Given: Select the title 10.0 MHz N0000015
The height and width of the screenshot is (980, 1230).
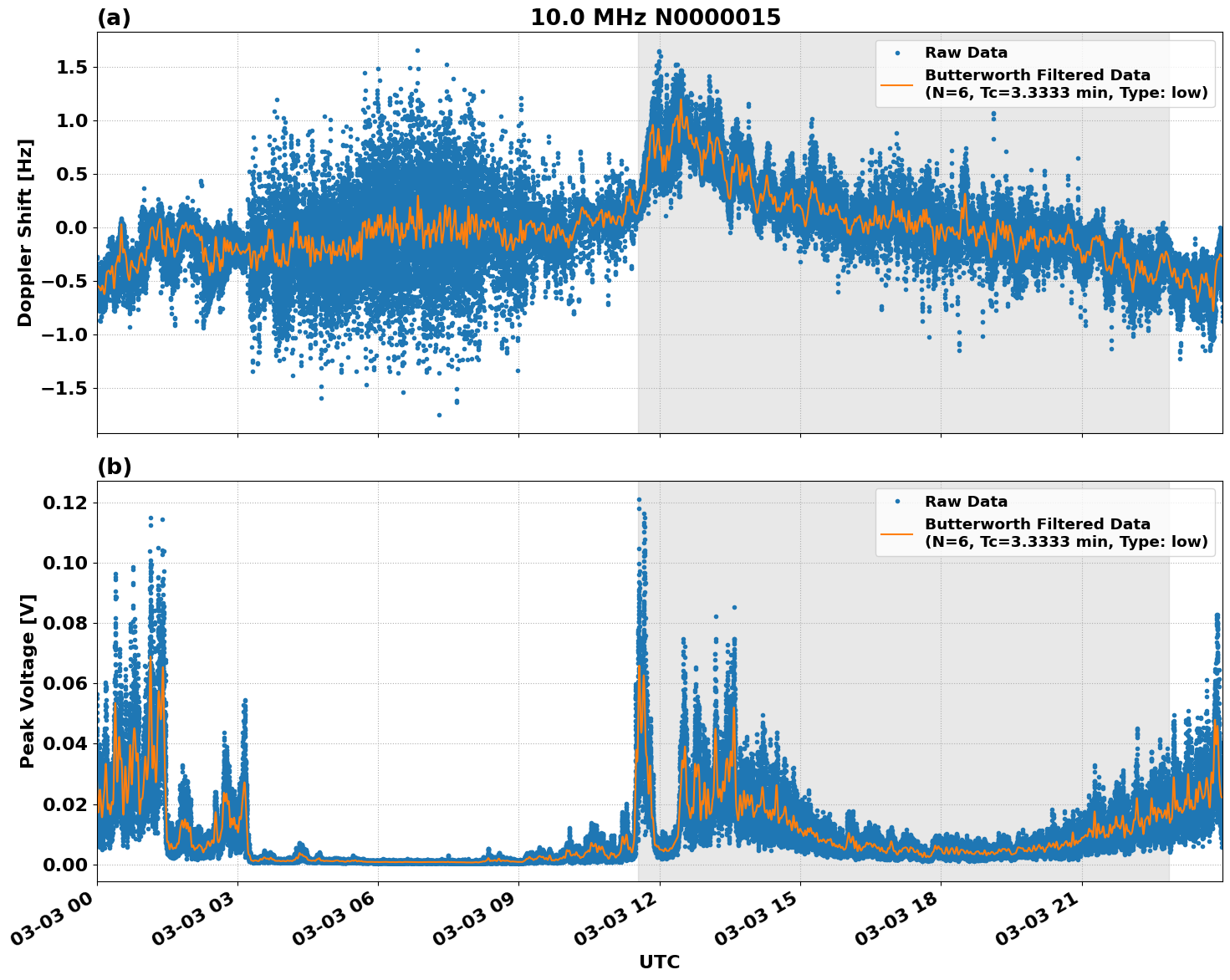Looking at the screenshot, I should click(x=656, y=15).
